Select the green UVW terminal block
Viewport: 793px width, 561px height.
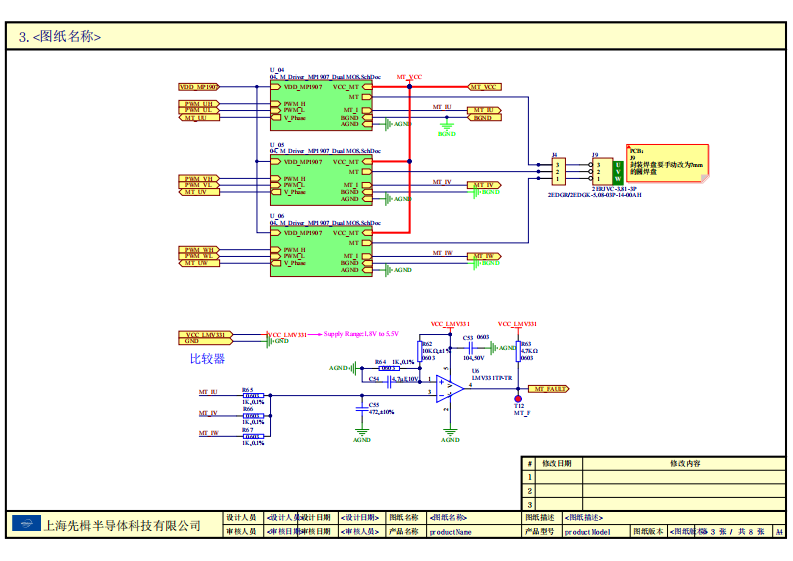[x=618, y=172]
